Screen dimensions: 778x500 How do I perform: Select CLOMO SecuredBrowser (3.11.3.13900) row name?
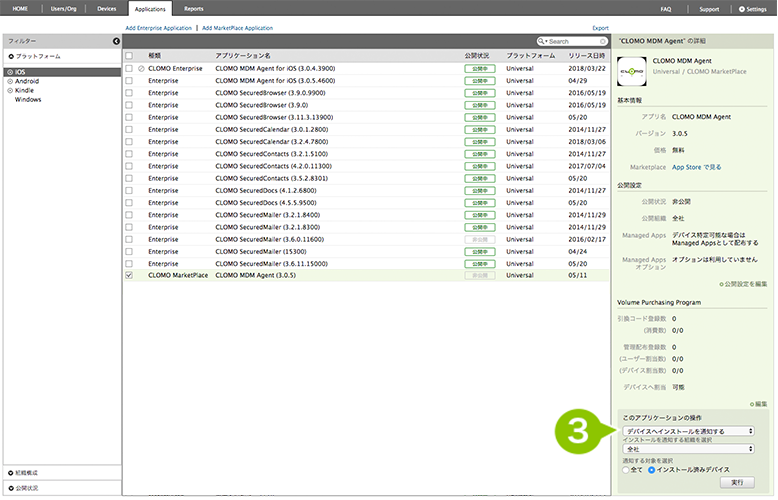pyautogui.click(x=274, y=118)
